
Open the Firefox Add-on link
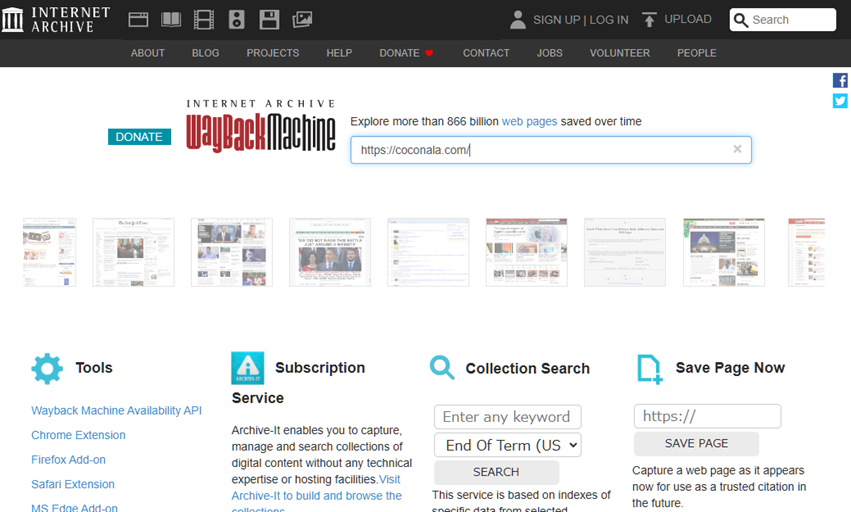[x=68, y=460]
